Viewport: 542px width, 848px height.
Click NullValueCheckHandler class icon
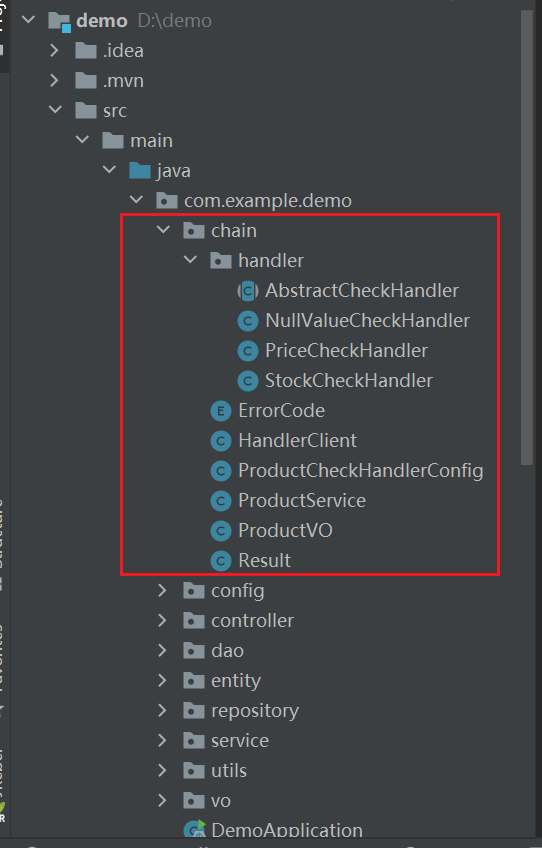click(x=248, y=321)
